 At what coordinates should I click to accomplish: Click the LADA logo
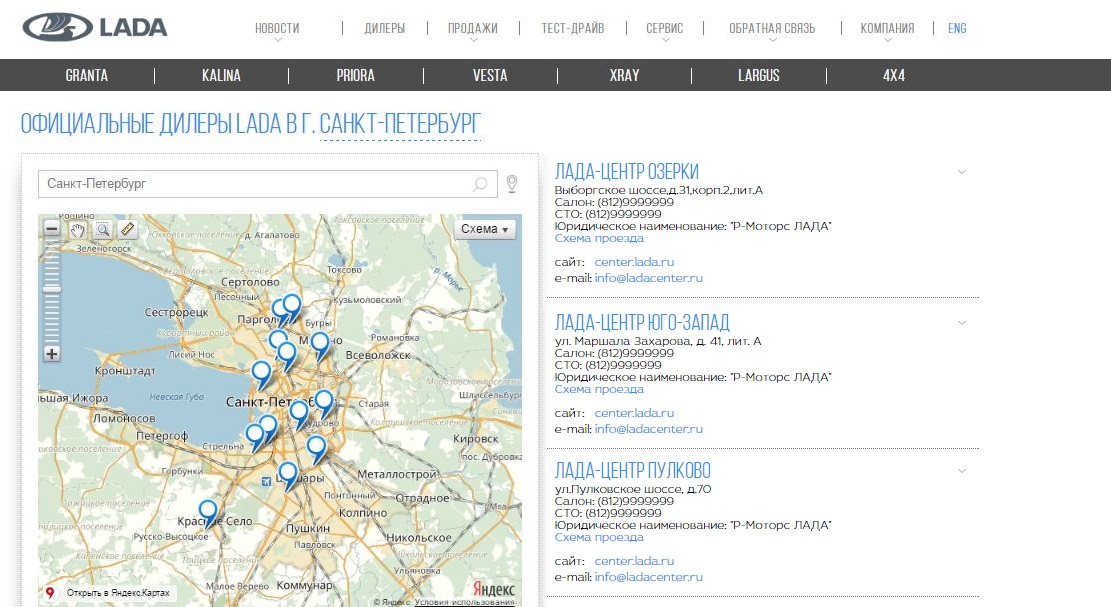click(95, 28)
